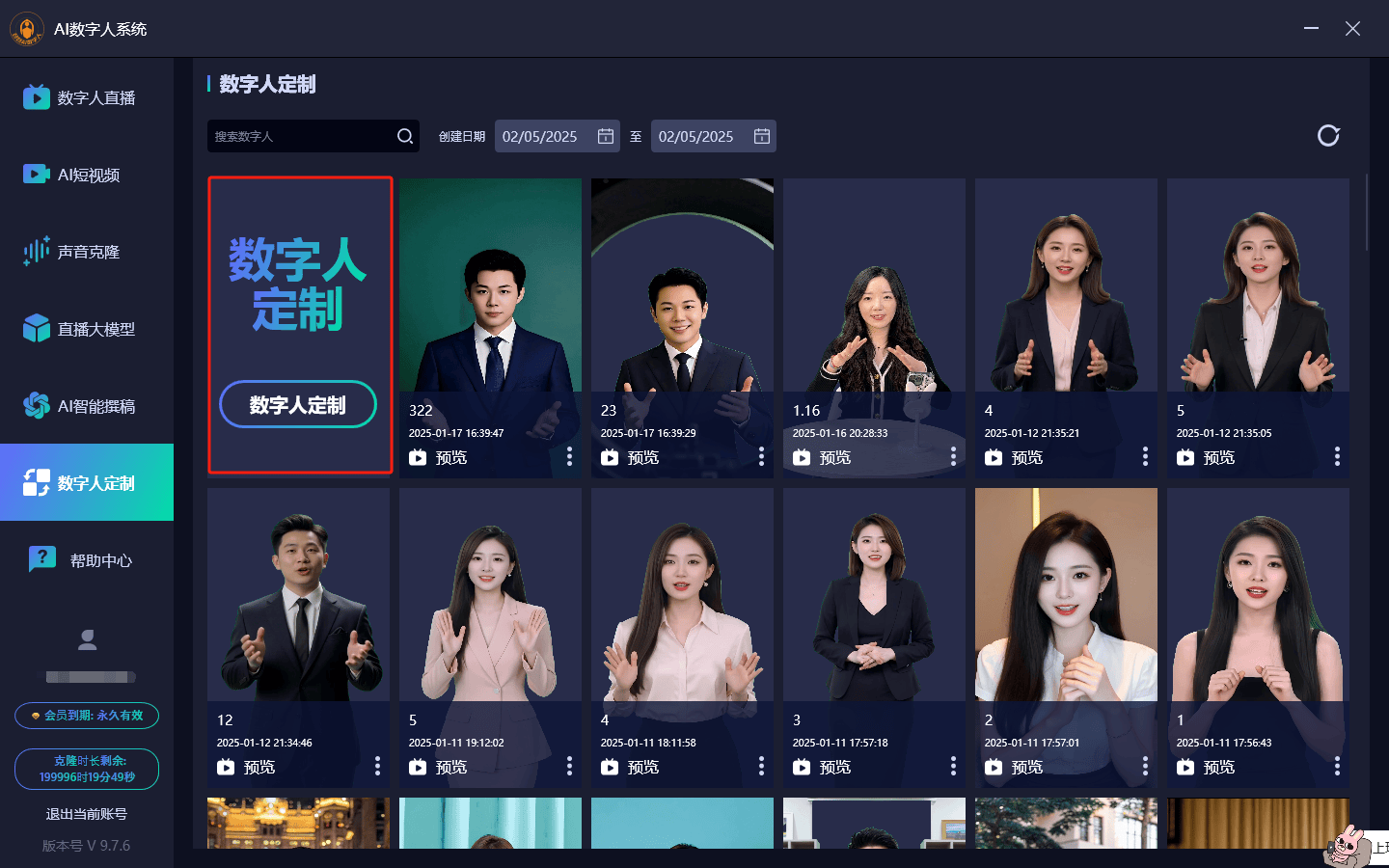Click the 搜索数字人 search field
The width and height of the screenshot is (1389, 868).
pos(301,136)
